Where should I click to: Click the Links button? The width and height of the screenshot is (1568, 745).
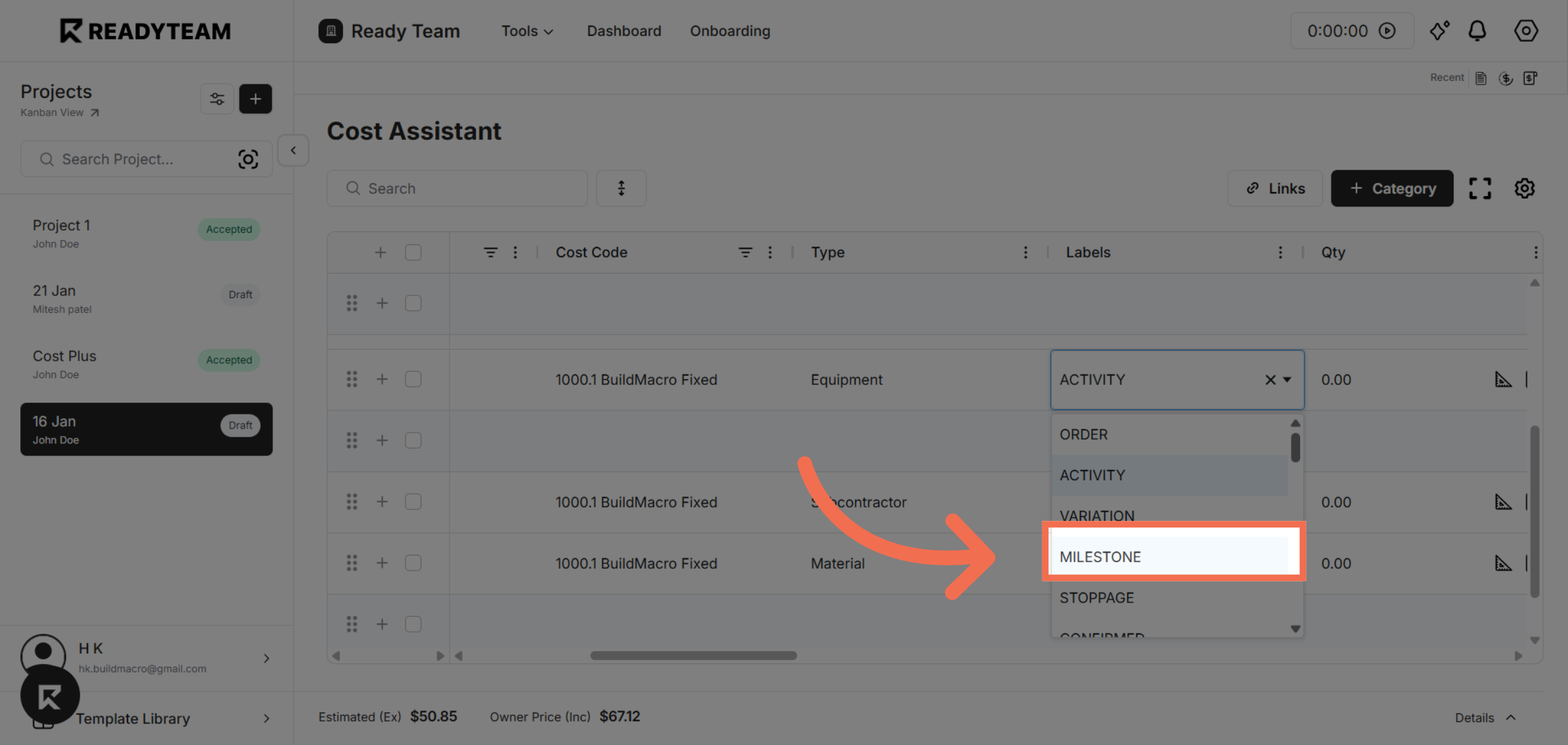click(x=1275, y=188)
